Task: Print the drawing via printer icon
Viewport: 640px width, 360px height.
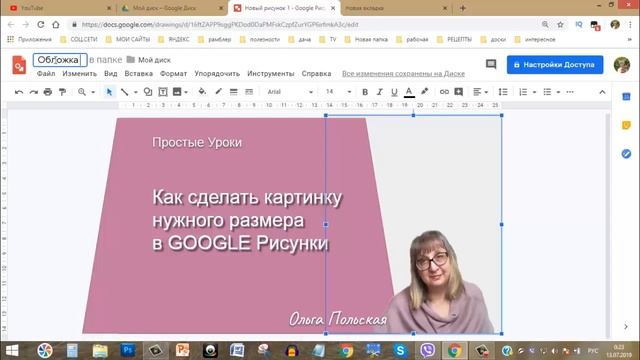Action: (x=48, y=92)
